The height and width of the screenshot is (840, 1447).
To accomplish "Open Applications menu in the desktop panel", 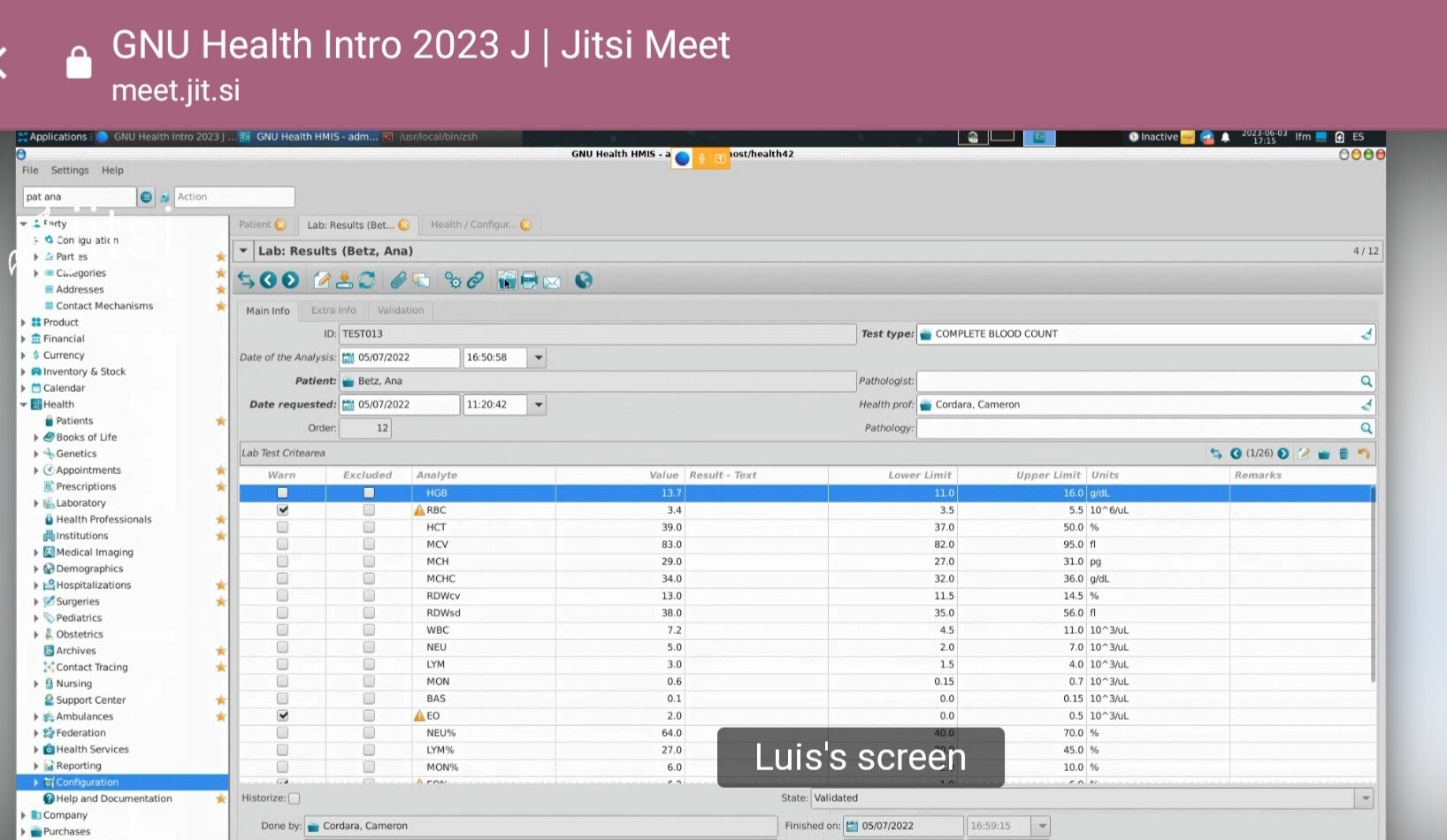I will 52,137.
